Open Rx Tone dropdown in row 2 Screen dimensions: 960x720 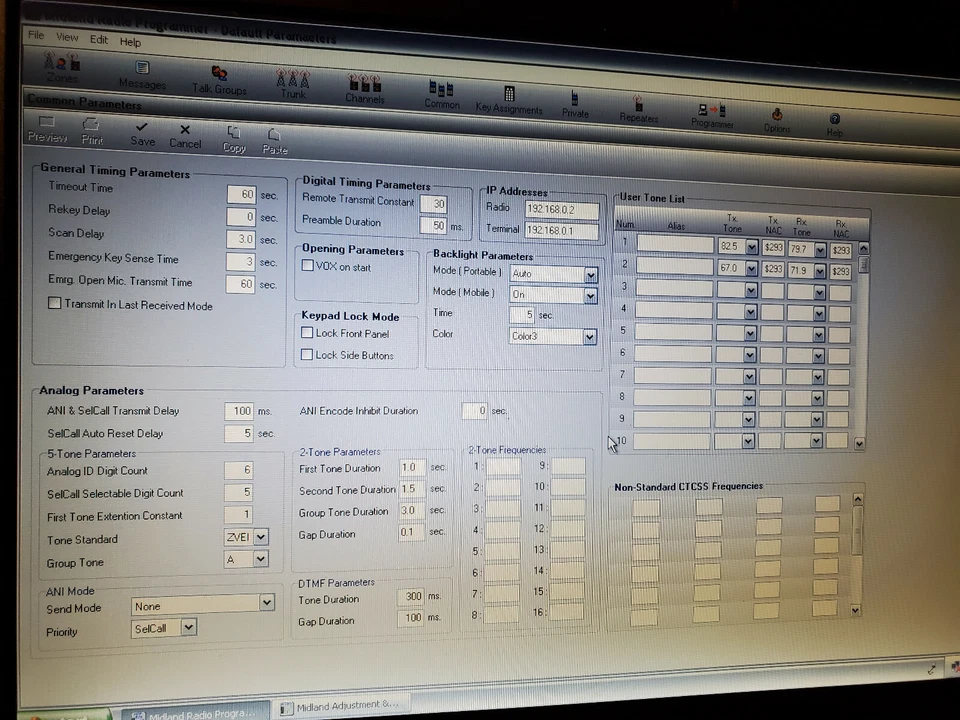tap(820, 271)
